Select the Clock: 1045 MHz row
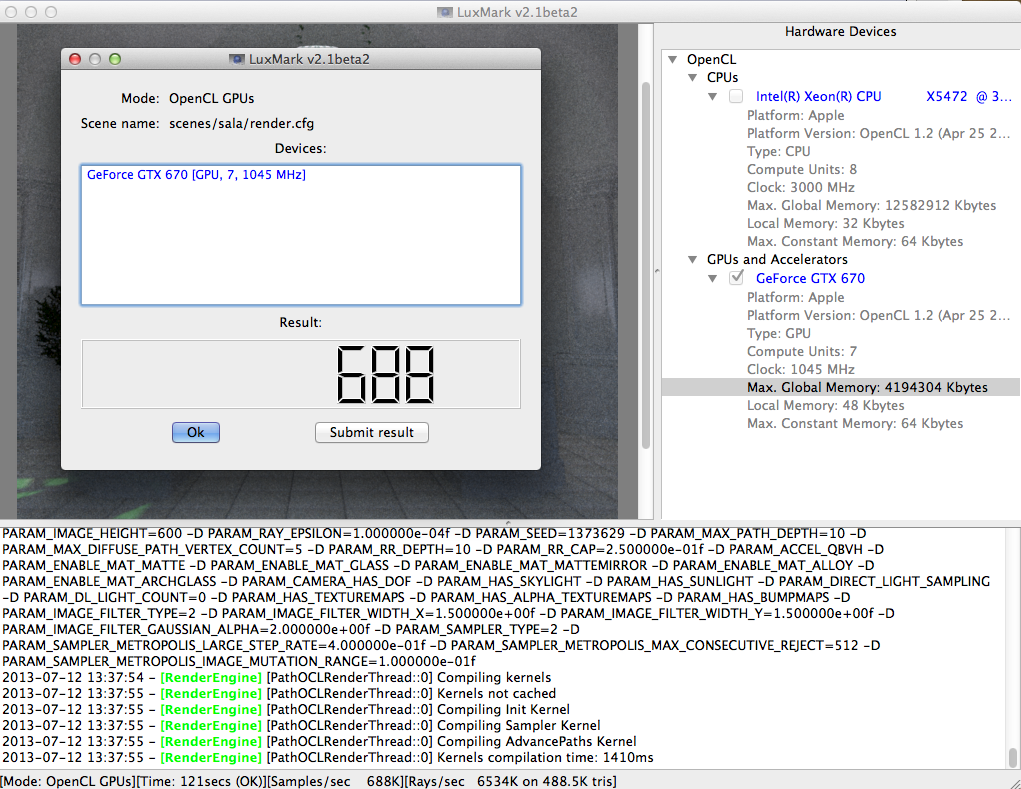The height and width of the screenshot is (789, 1021). [x=800, y=369]
